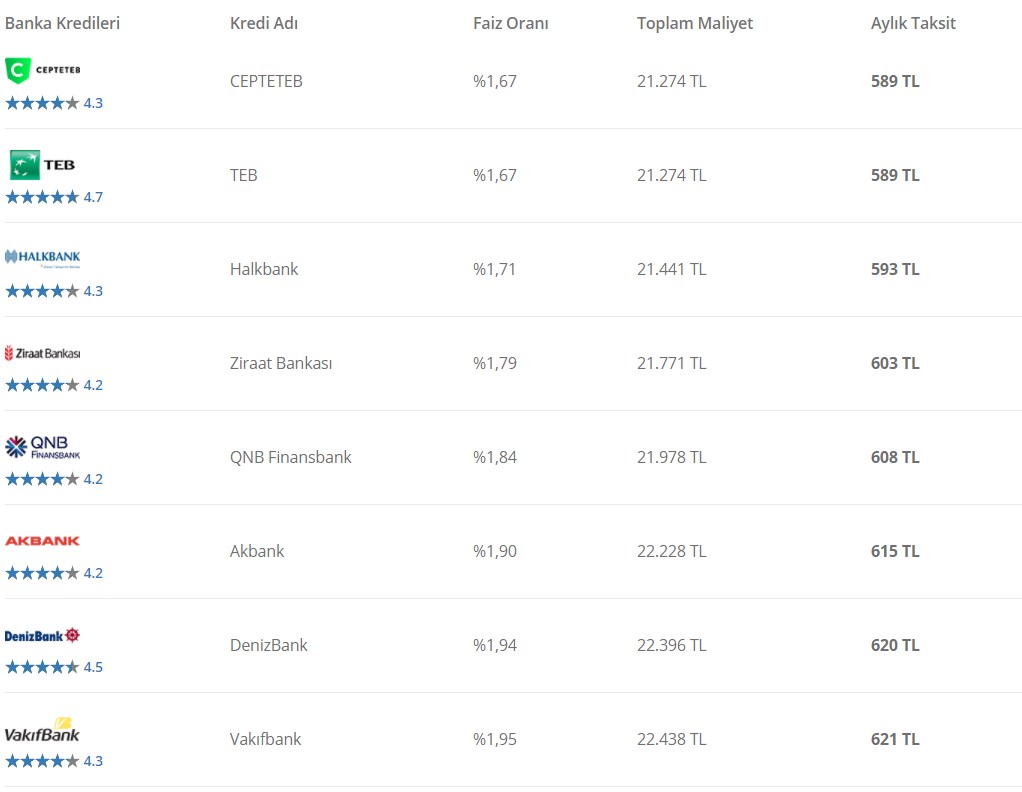Screen dimensions: 1022x792
Task: Select the Halkbank logo
Action: click(43, 258)
